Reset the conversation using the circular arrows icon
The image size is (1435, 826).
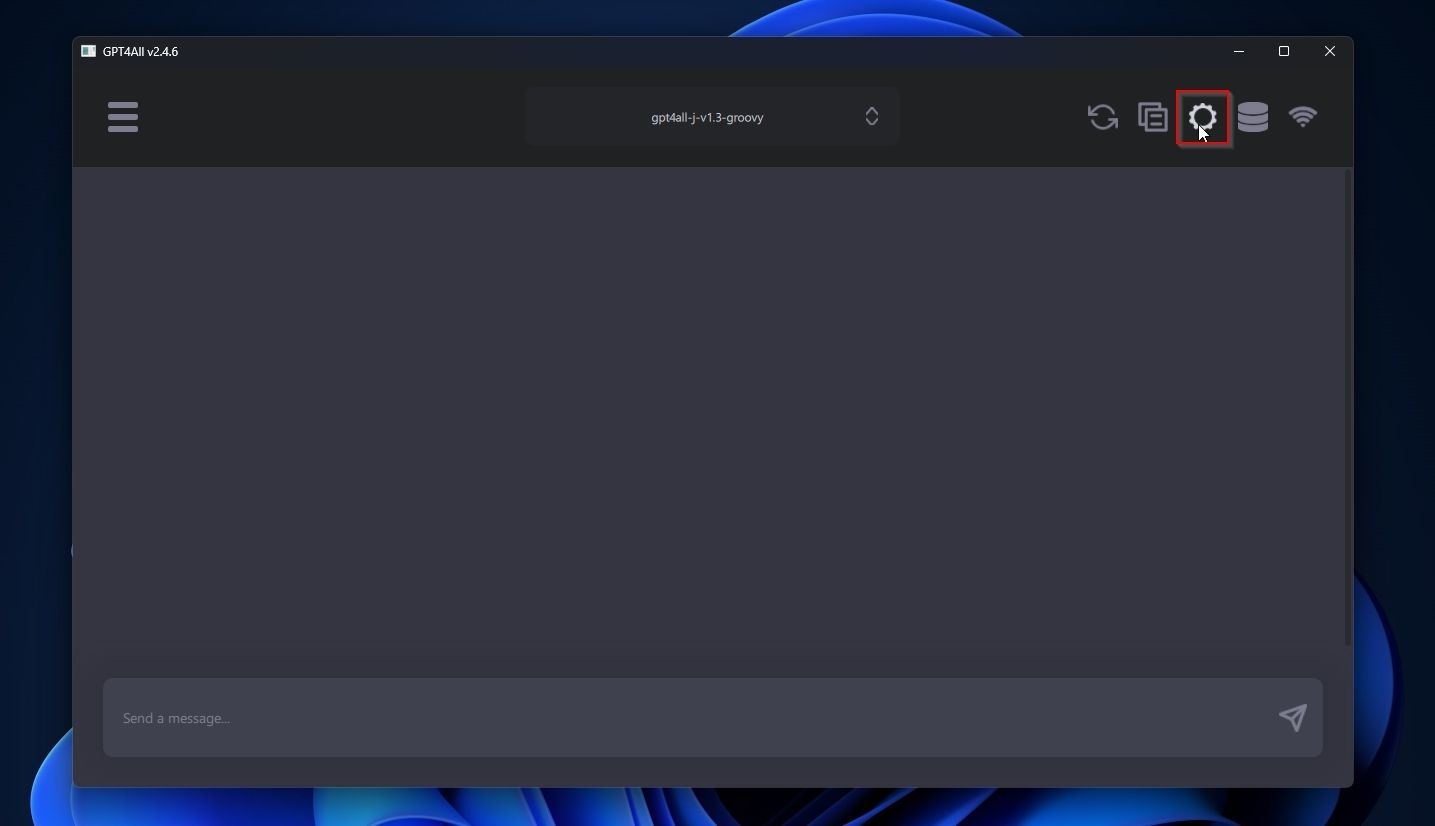(x=1102, y=117)
